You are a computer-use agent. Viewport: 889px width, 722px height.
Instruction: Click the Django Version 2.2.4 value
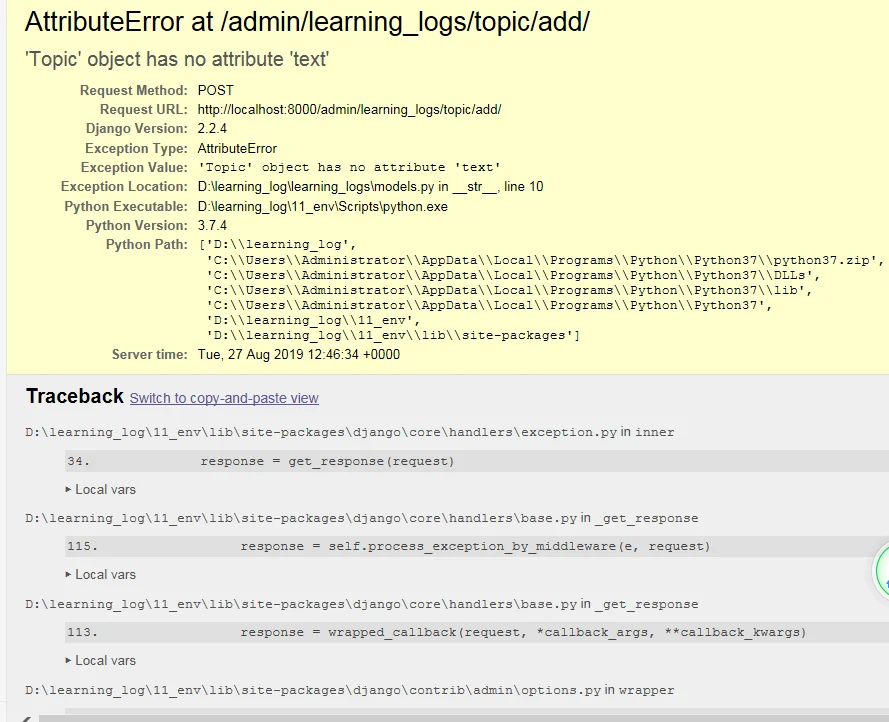tap(213, 128)
